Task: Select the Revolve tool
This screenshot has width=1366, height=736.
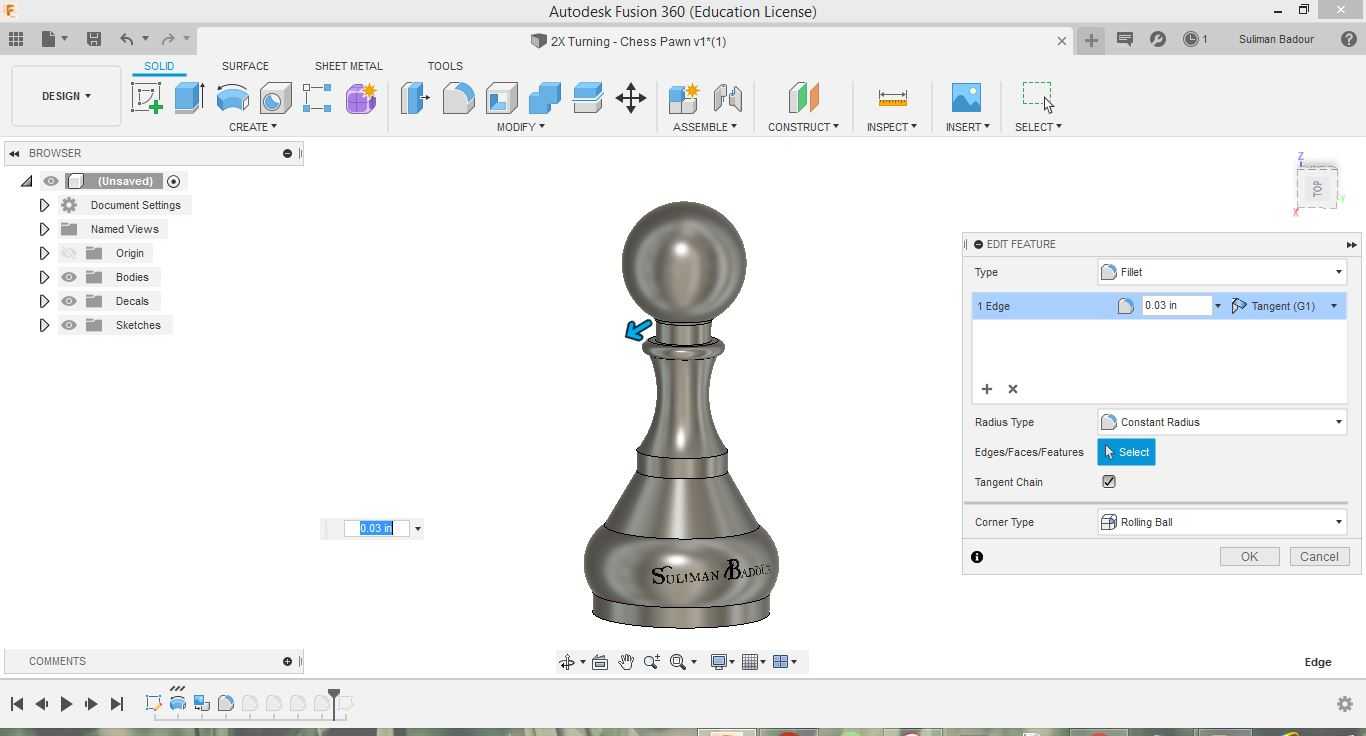Action: [232, 98]
